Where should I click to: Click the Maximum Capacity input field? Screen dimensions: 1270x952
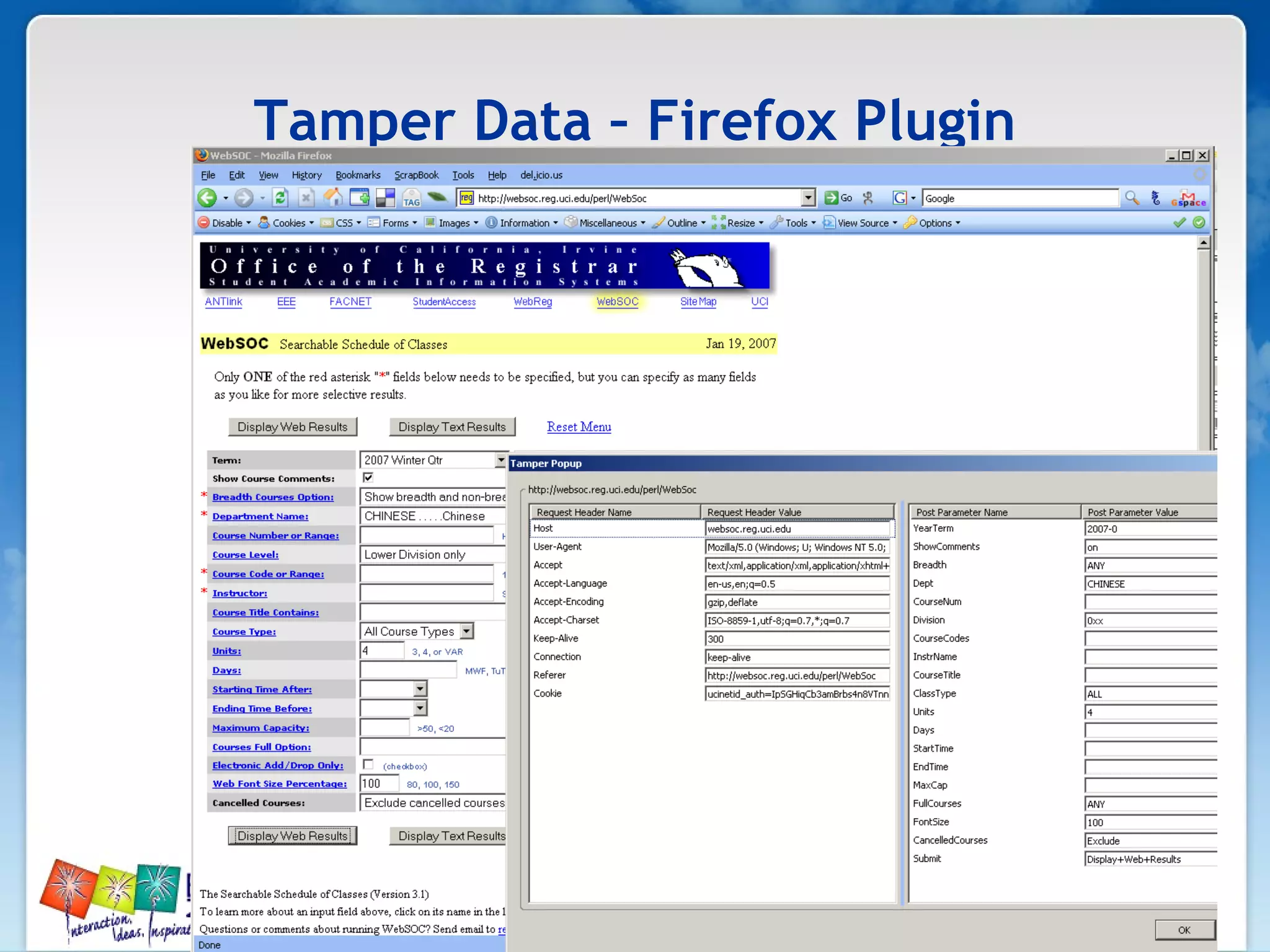(384, 727)
